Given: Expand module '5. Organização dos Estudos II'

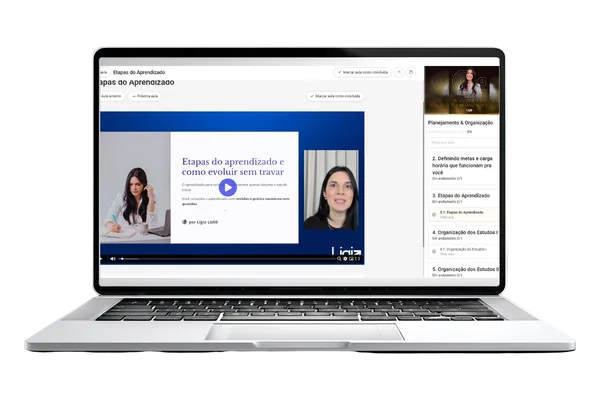Looking at the screenshot, I should point(463,271).
